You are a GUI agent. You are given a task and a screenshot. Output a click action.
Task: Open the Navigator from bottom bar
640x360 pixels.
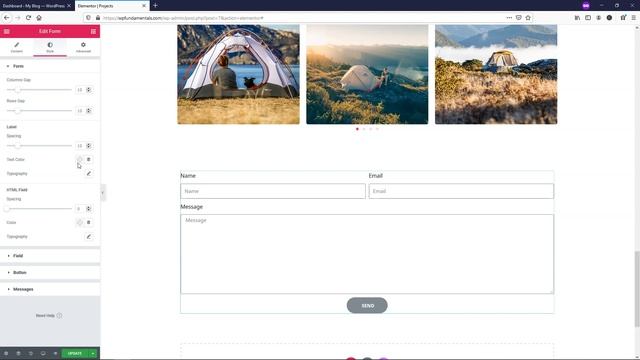pyautogui.click(x=18, y=353)
